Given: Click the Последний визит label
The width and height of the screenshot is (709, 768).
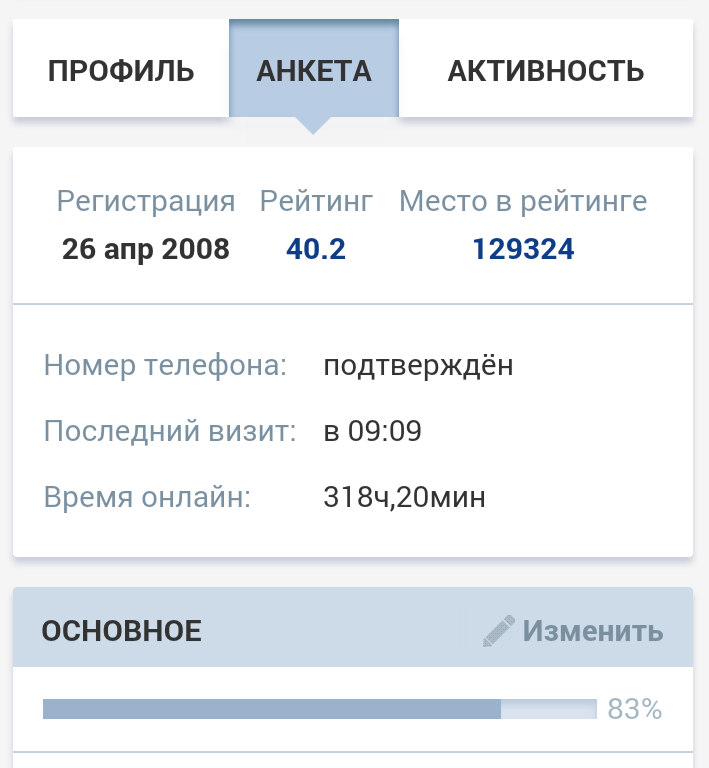Looking at the screenshot, I should coord(170,432).
